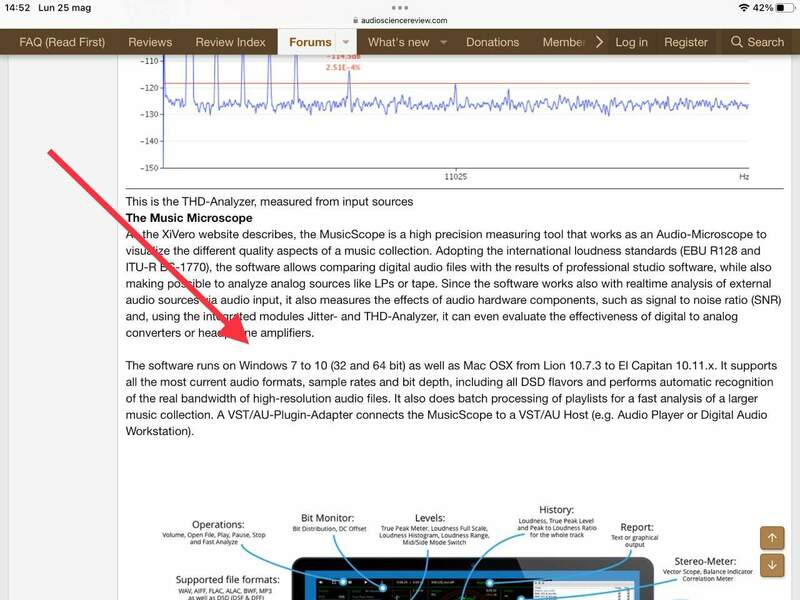Click the 'Hz' axis unit label

[x=744, y=177]
